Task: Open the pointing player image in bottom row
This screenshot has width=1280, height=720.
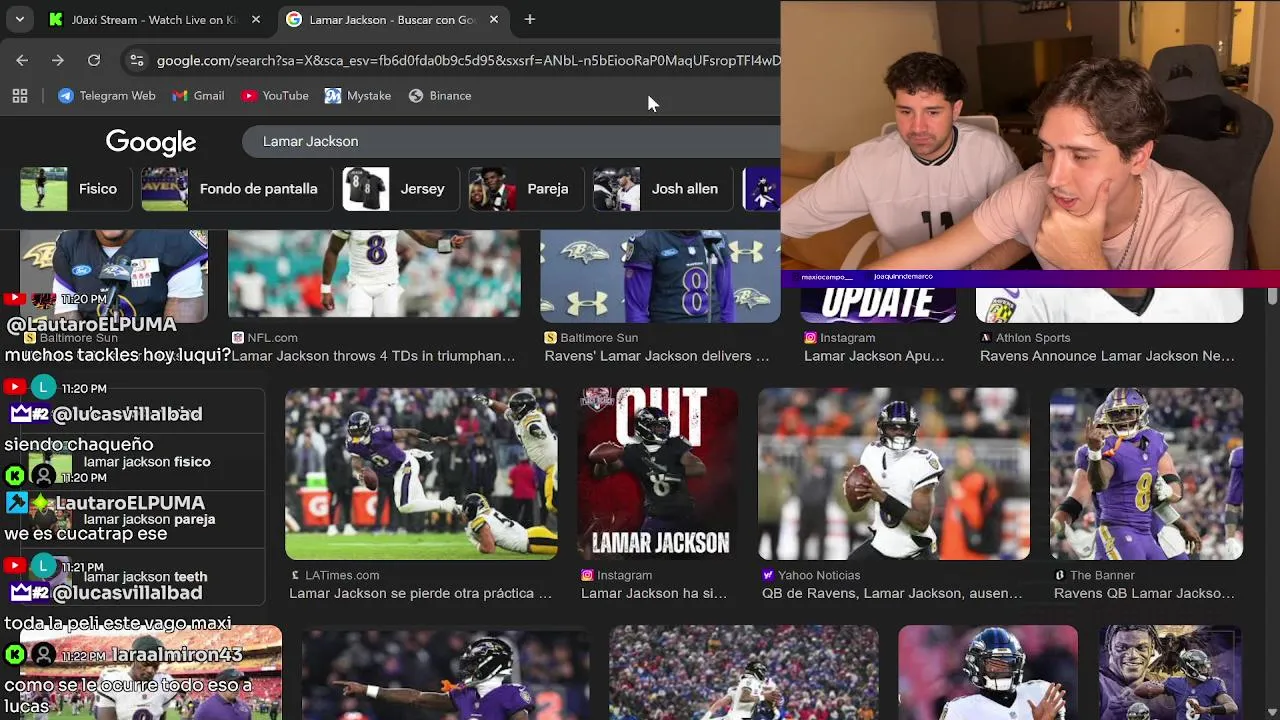Action: click(446, 673)
